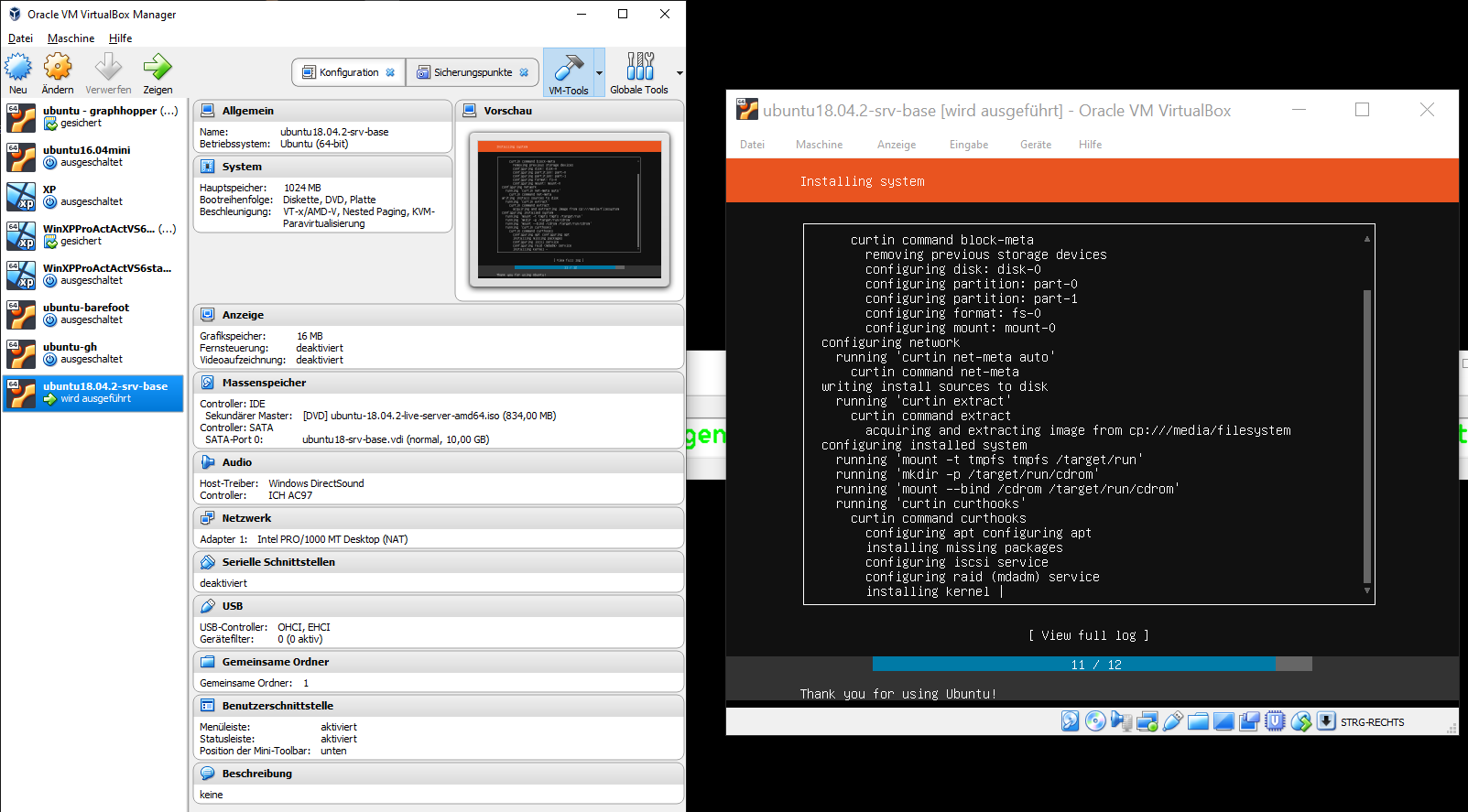
Task: Click the Benutzerschnittstelle section icon
Action: point(208,706)
